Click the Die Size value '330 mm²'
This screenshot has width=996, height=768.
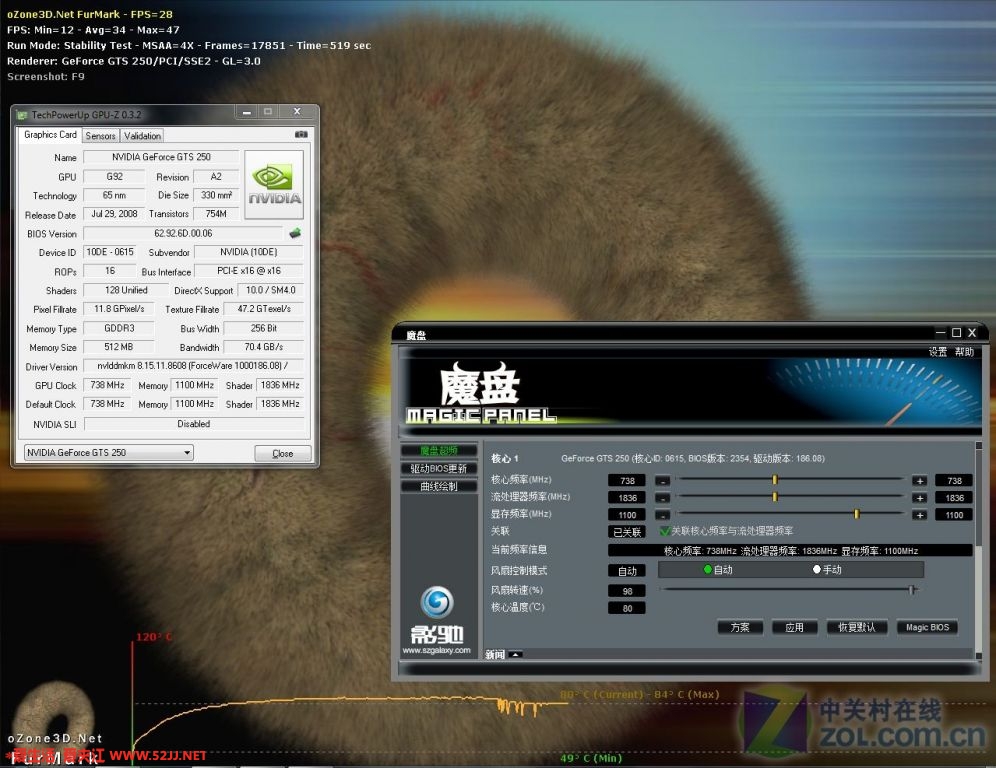click(217, 195)
